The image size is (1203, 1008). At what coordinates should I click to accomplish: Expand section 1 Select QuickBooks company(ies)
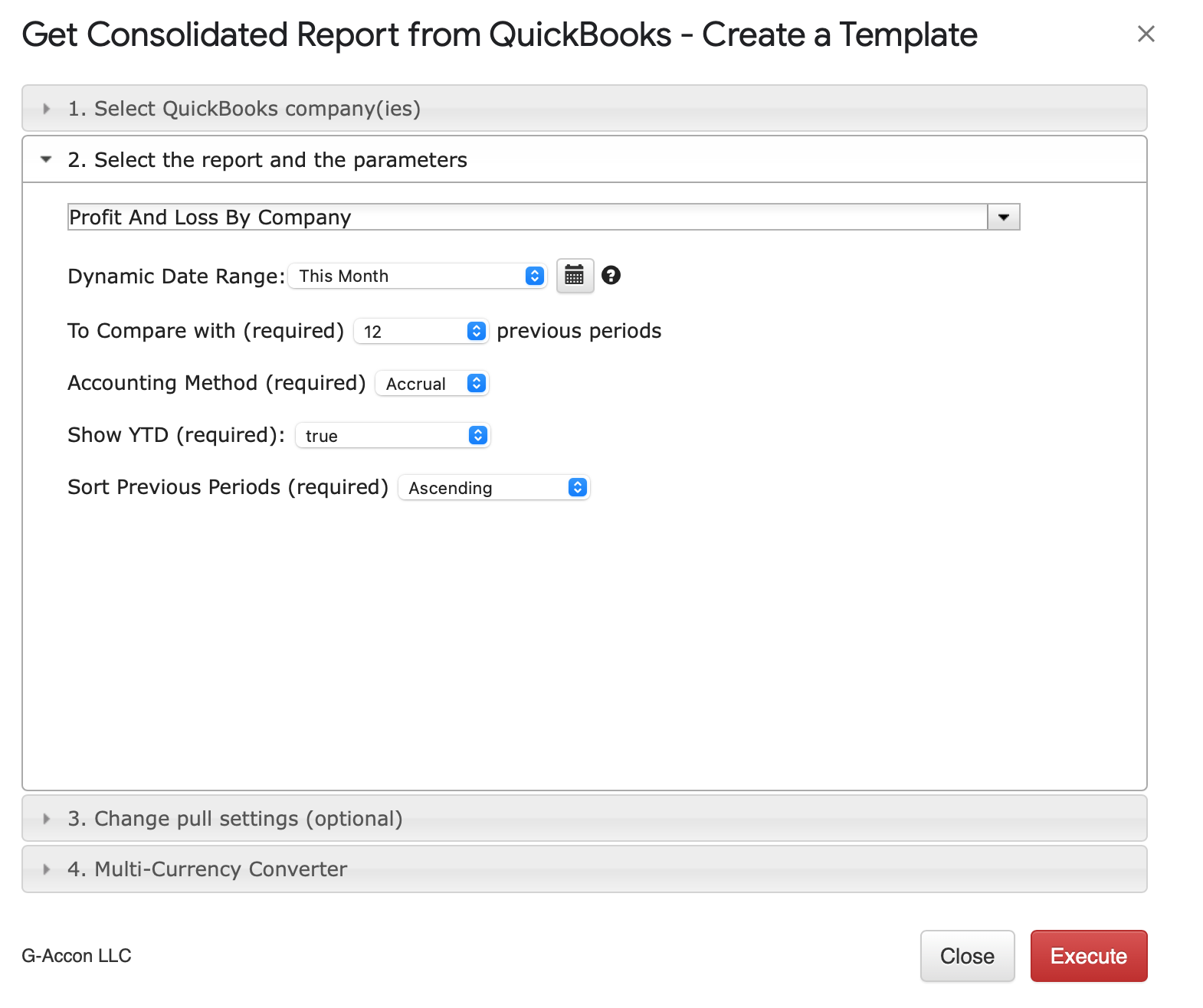[584, 108]
